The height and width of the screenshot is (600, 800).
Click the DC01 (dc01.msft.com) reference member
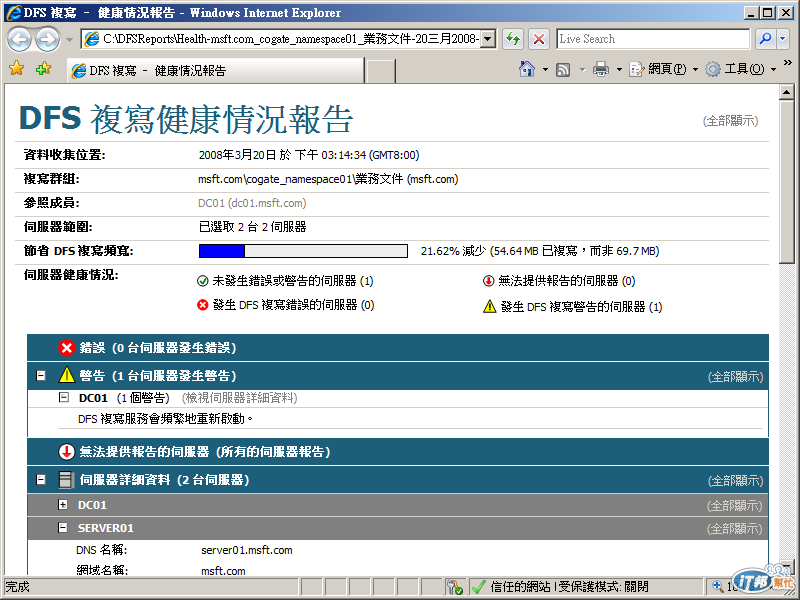coord(252,203)
